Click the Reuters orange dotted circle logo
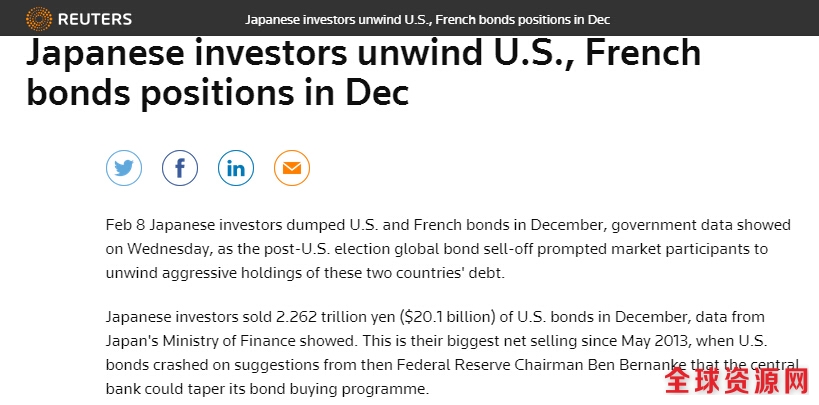The width and height of the screenshot is (819, 405). pos(39,19)
